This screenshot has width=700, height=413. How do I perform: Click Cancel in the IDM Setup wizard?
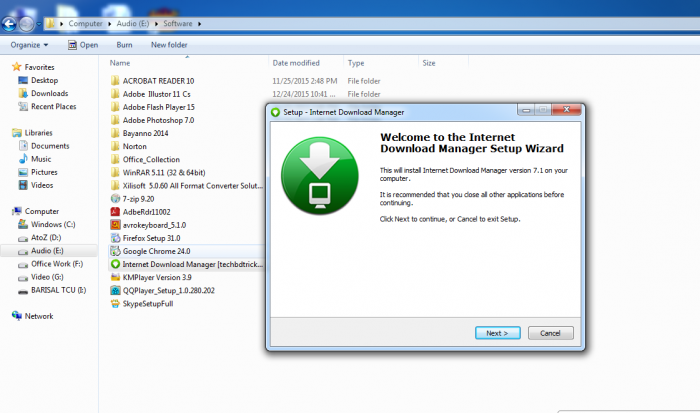coord(550,333)
